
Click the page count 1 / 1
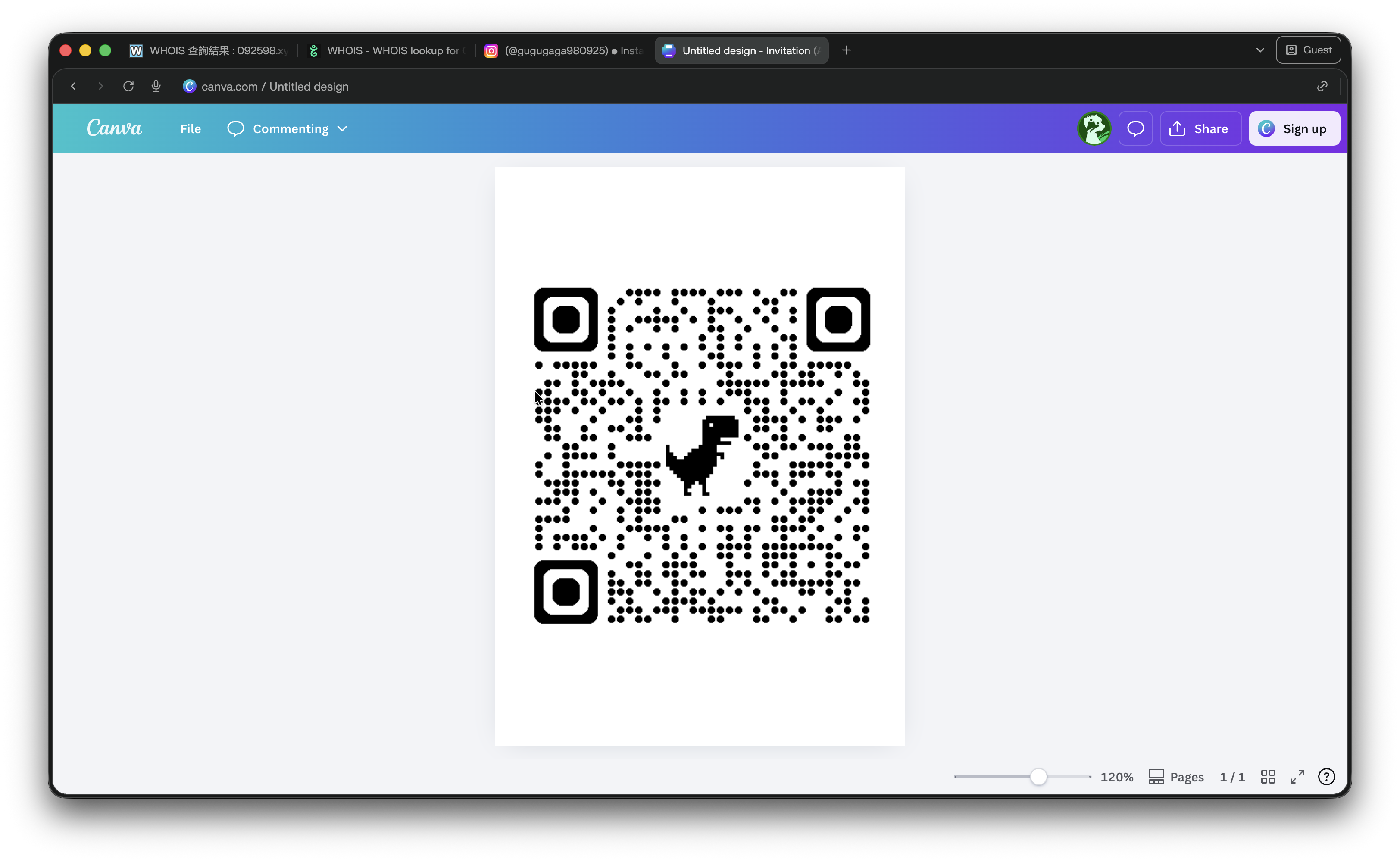coord(1232,777)
